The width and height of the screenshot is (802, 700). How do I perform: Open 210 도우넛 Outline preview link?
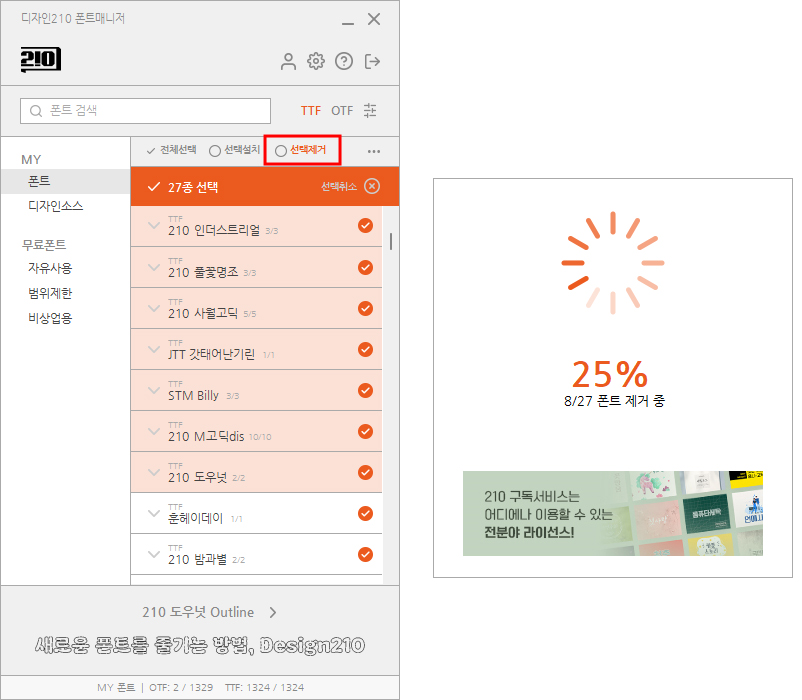(x=198, y=612)
